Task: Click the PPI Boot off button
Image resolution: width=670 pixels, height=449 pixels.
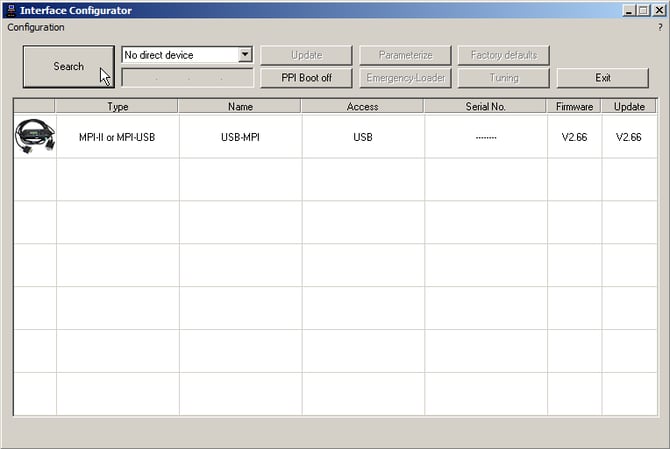Action: [x=306, y=78]
